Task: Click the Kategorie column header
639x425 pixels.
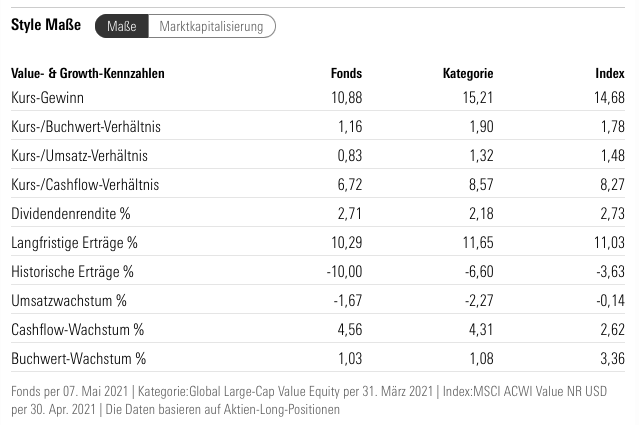Action: point(468,73)
